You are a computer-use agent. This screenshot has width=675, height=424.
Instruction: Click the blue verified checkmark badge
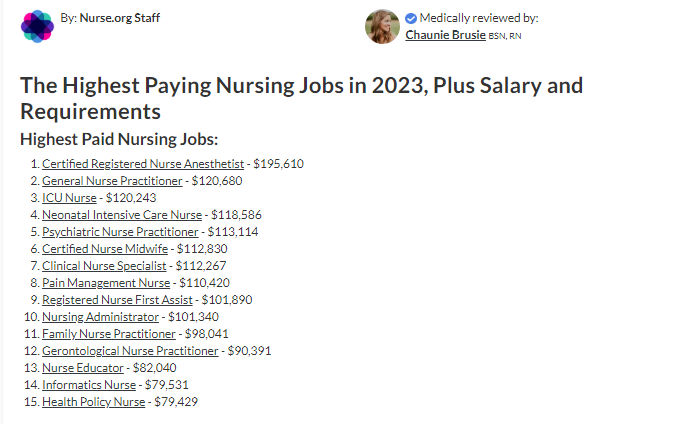(x=411, y=18)
